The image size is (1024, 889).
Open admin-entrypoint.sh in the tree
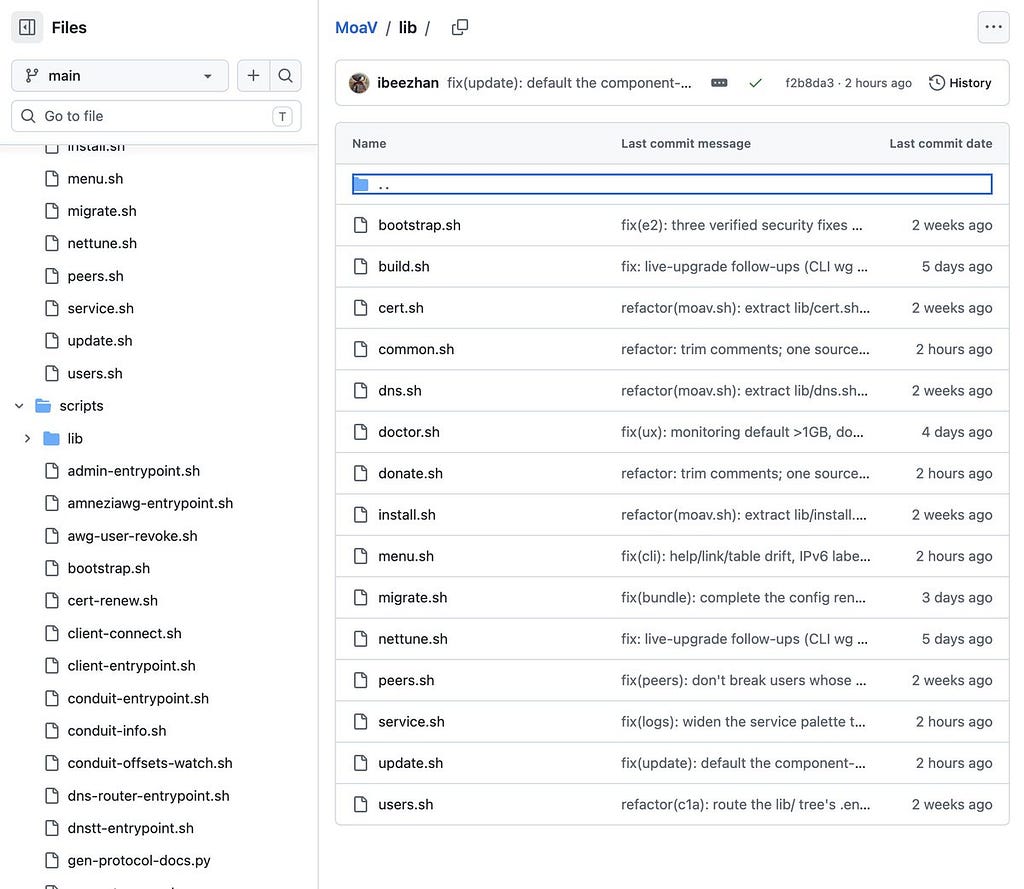[133, 471]
